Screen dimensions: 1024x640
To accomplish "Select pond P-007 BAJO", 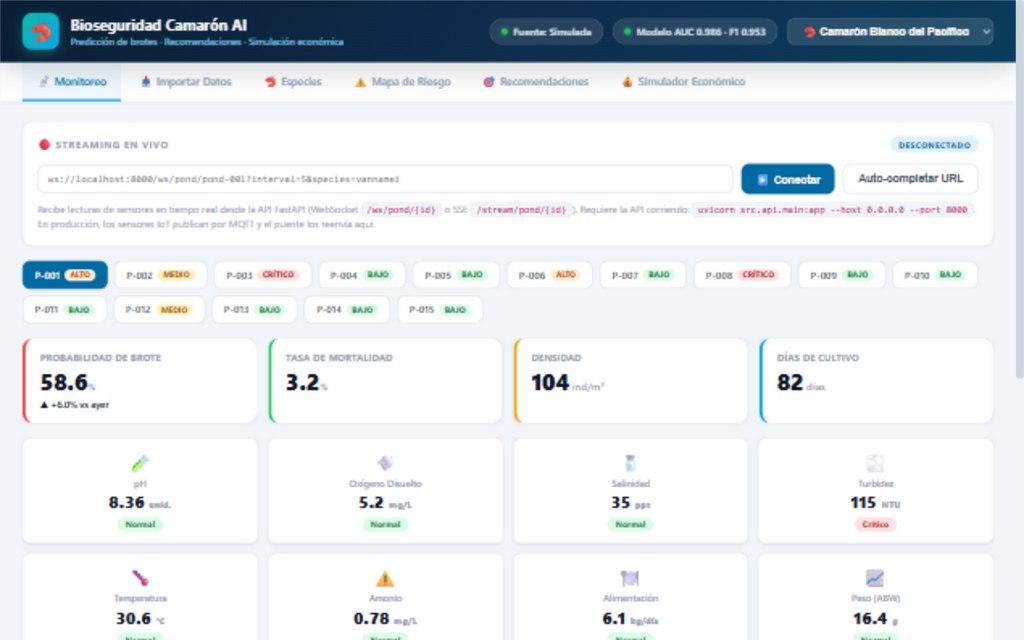I will click(x=643, y=275).
